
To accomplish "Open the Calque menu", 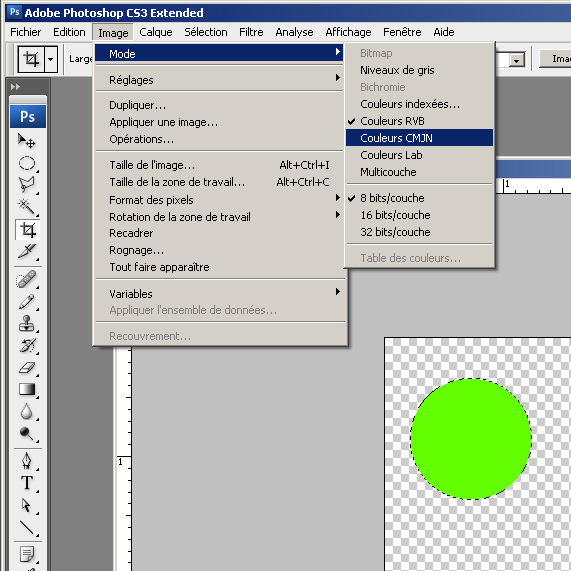I will pyautogui.click(x=155, y=32).
